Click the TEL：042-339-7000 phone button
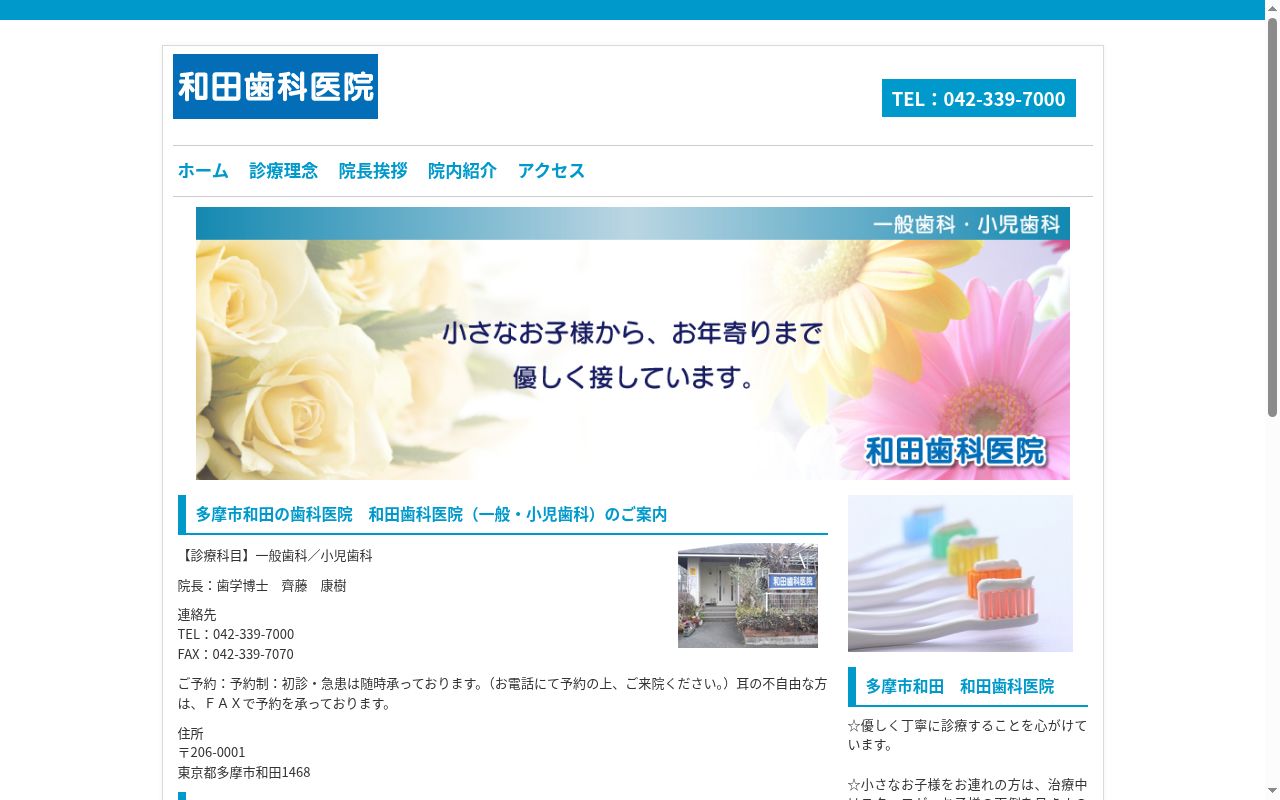Viewport: 1280px width, 800px height. [979, 98]
